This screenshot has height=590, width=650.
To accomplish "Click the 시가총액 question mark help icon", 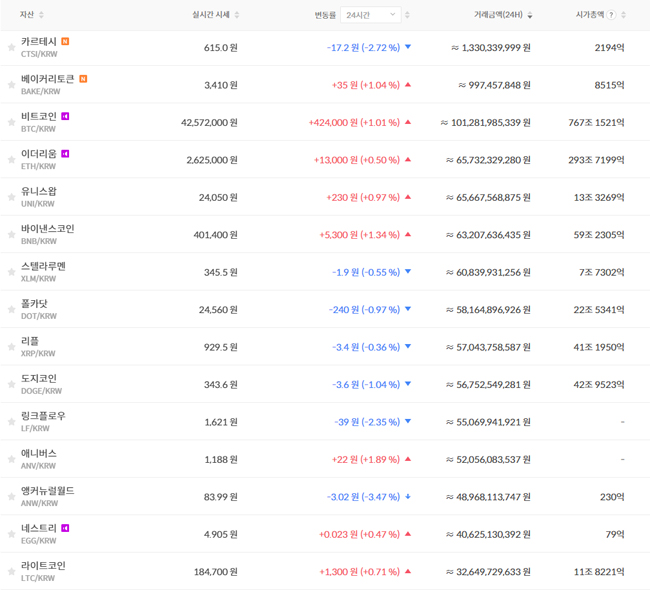I will click(611, 15).
